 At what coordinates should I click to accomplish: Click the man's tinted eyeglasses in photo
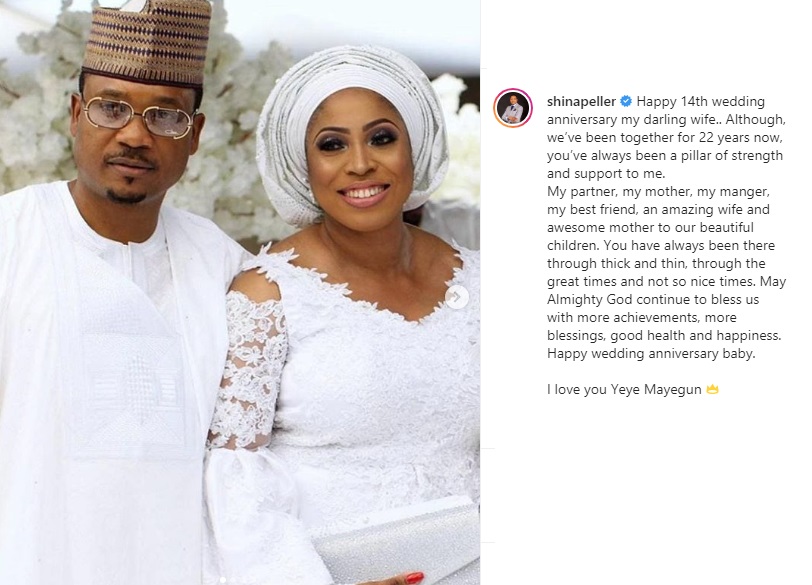138,116
